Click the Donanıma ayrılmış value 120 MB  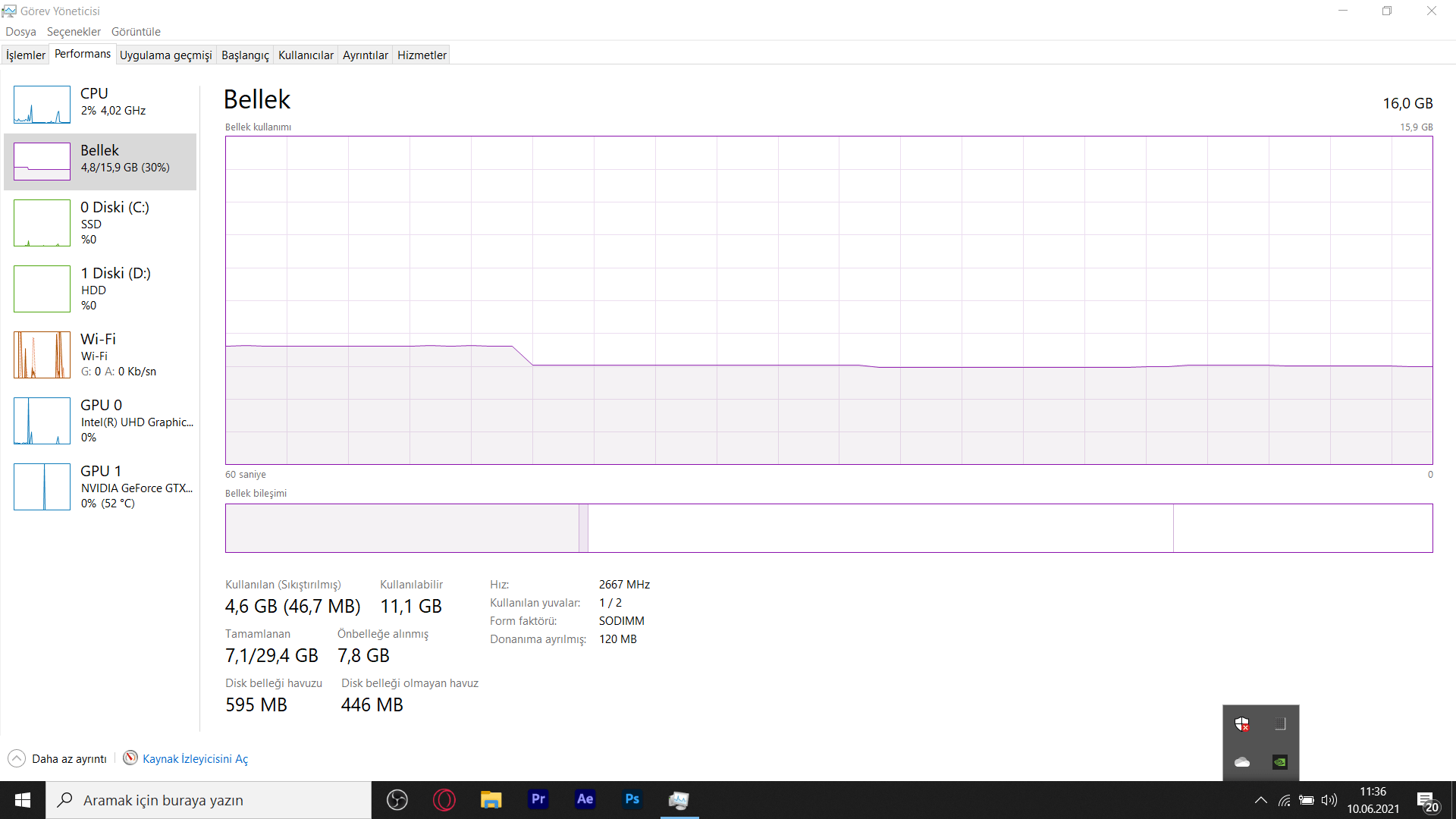tap(618, 639)
